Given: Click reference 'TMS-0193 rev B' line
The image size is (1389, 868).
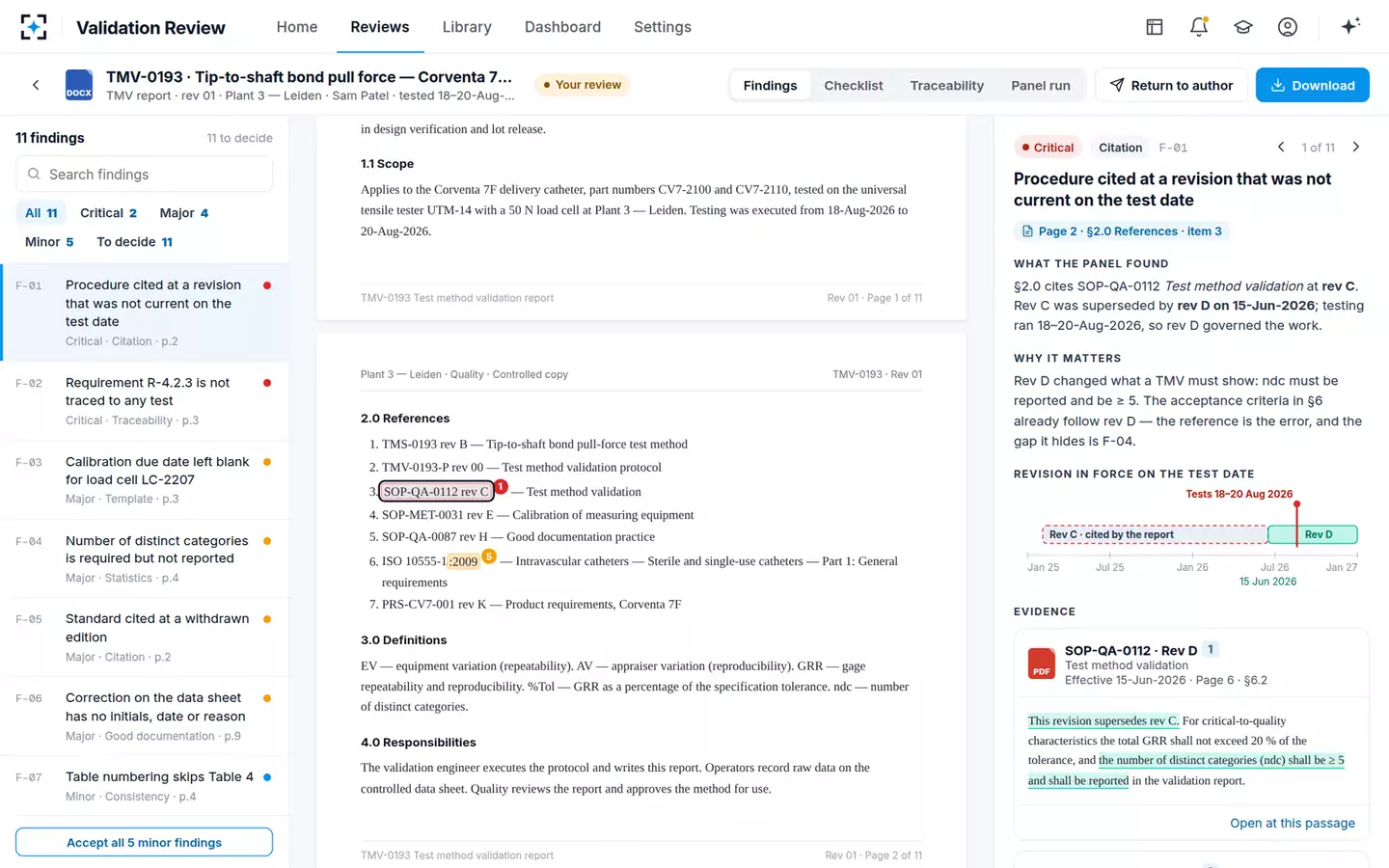Looking at the screenshot, I should coord(534,445).
